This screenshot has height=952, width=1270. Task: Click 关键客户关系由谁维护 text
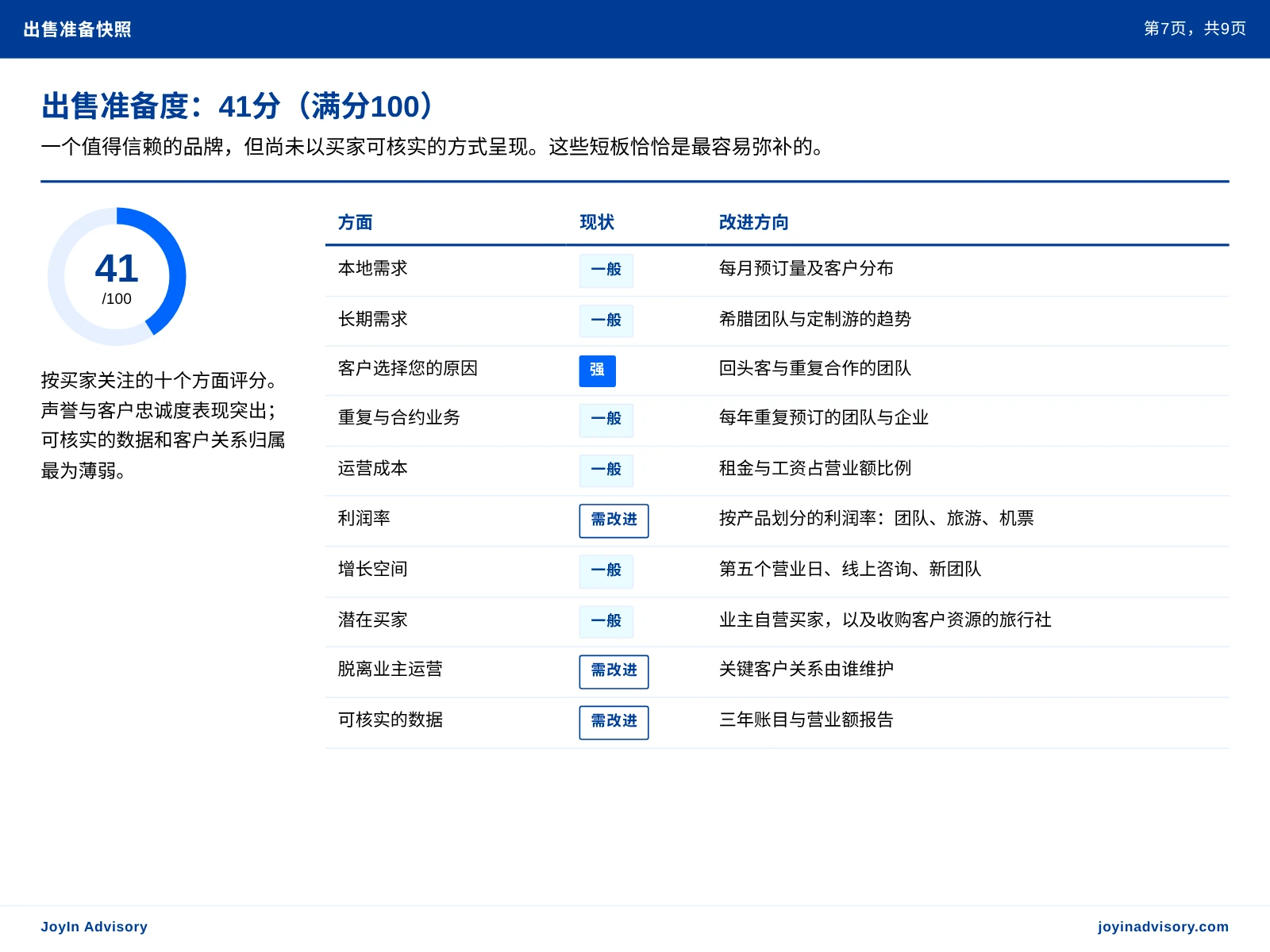click(806, 670)
